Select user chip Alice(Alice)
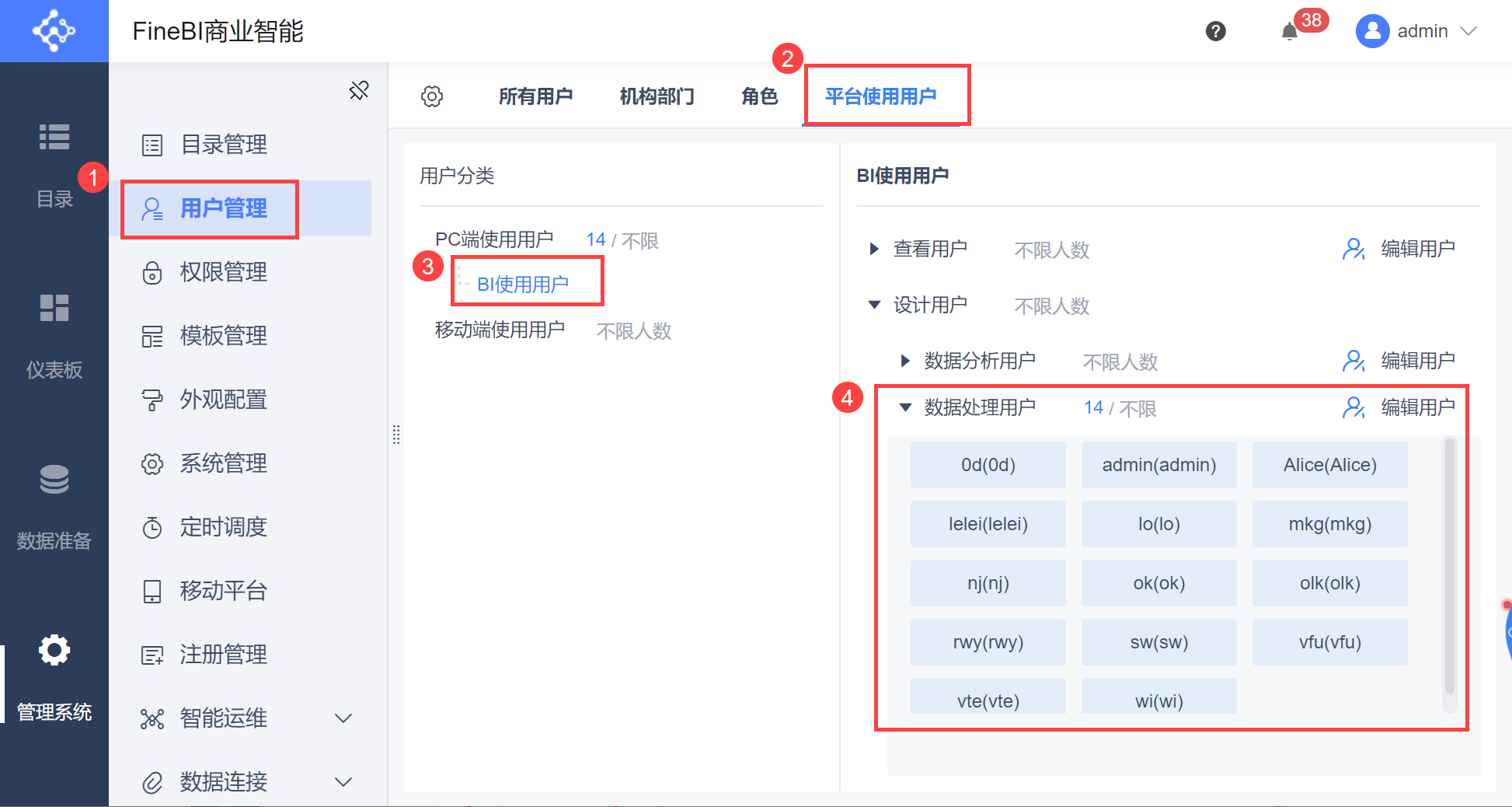Screen dimensions: 1512x807 (1330, 465)
